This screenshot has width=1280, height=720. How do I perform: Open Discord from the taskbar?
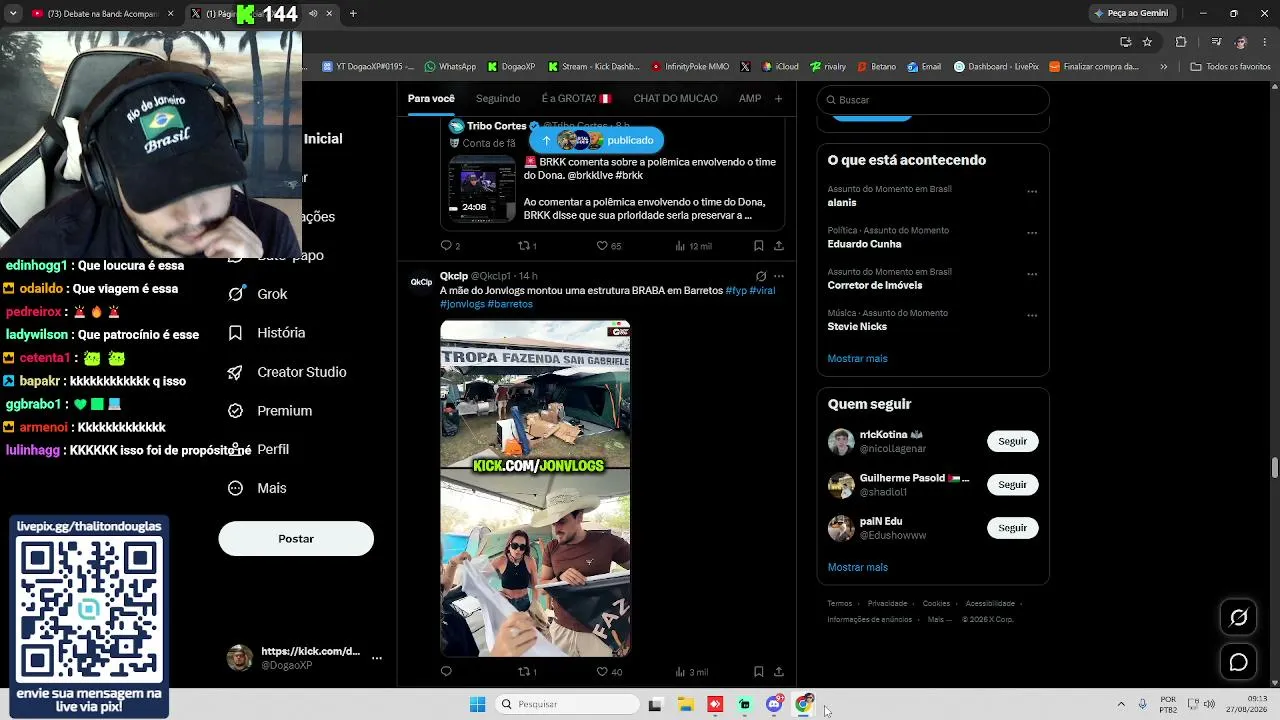774,704
